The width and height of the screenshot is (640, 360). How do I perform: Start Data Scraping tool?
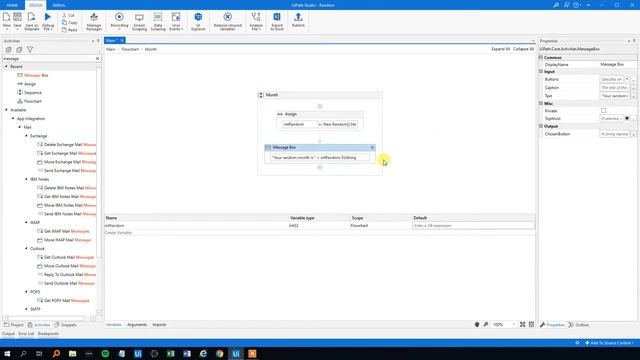[x=158, y=21]
